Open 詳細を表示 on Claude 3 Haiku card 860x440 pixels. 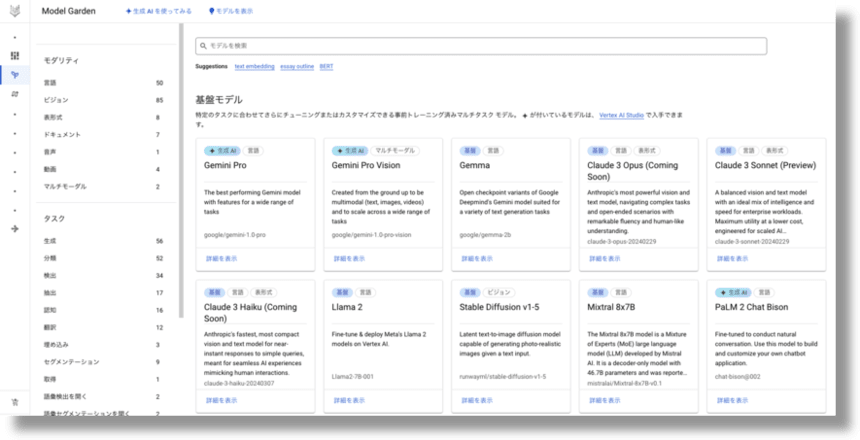[222, 400]
